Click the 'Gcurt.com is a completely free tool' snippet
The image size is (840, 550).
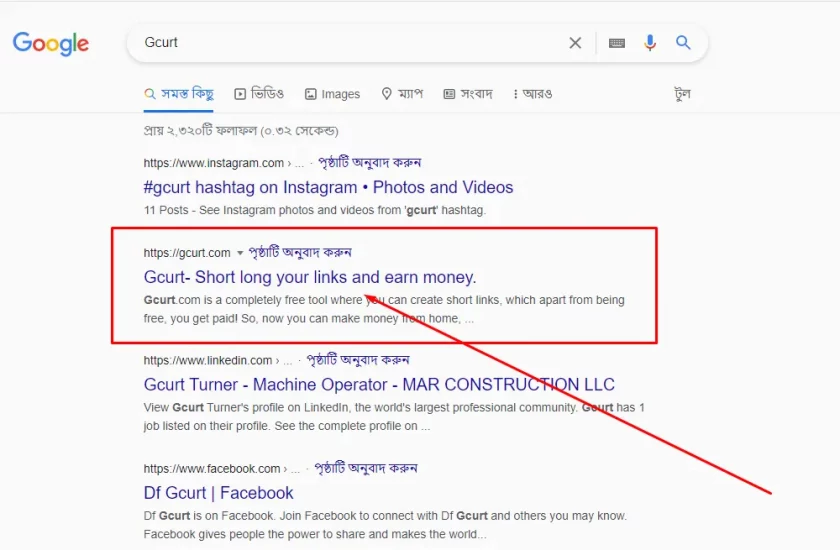[x=384, y=309]
